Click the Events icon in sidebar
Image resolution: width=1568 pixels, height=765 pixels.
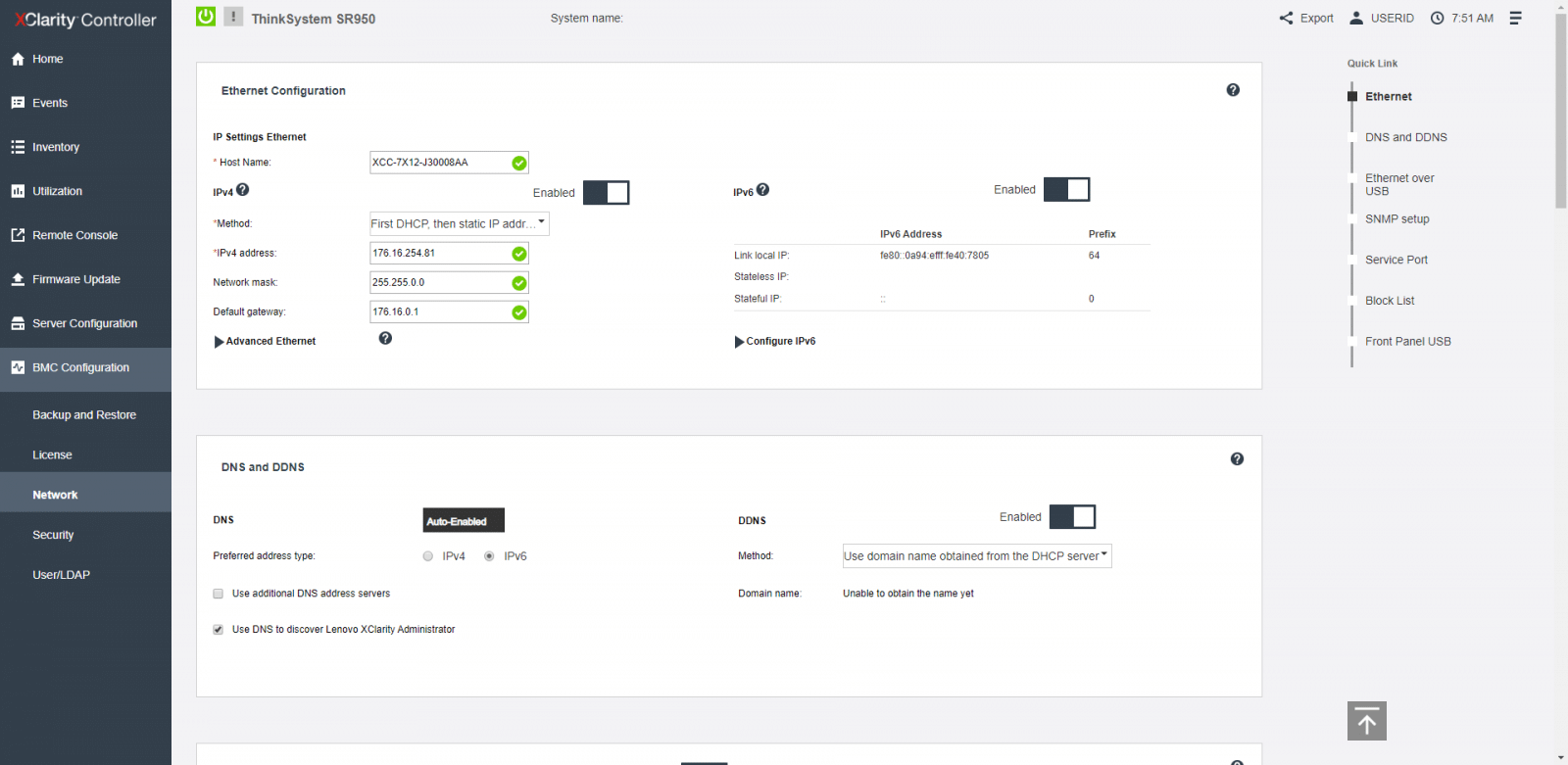point(18,103)
